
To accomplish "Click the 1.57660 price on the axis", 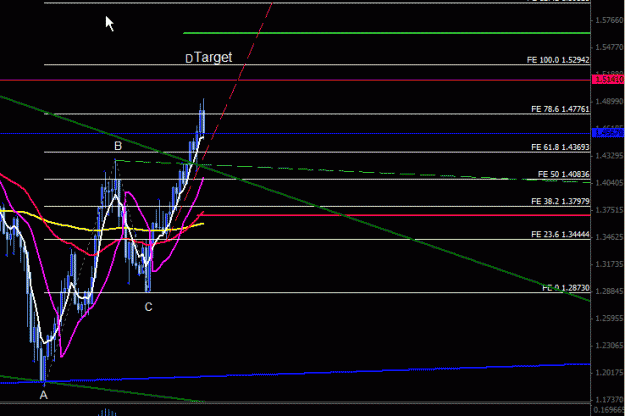I will coord(609,20).
